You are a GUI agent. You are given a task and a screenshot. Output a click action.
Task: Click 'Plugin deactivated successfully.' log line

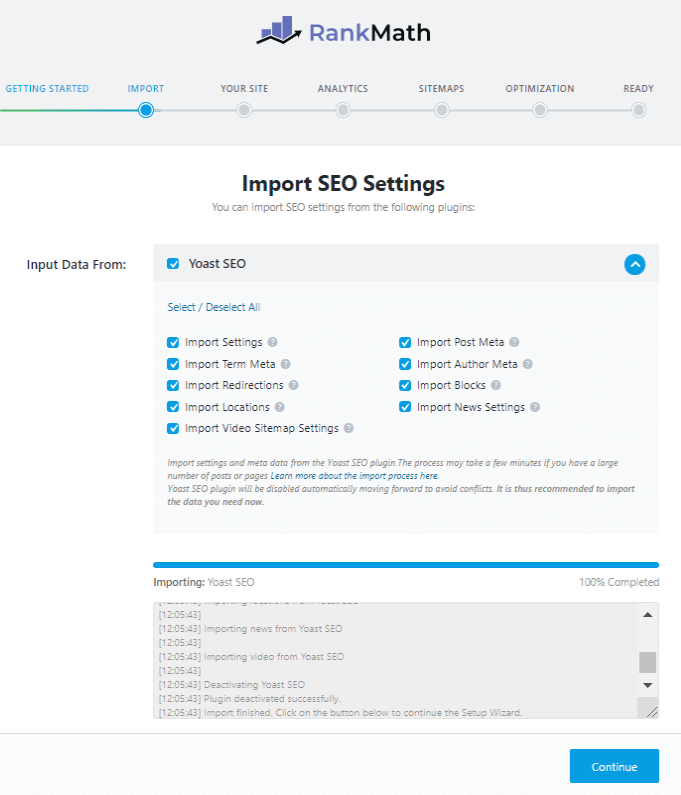pyautogui.click(x=249, y=699)
